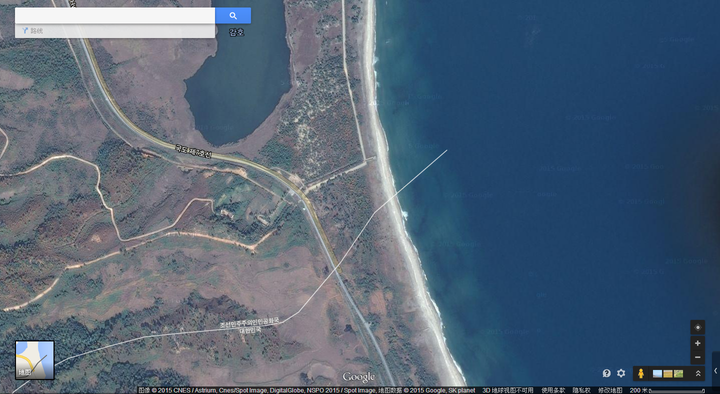The image size is (720, 394).
Task: Switch to map view via 地图 thumbnail
Action: (35, 360)
